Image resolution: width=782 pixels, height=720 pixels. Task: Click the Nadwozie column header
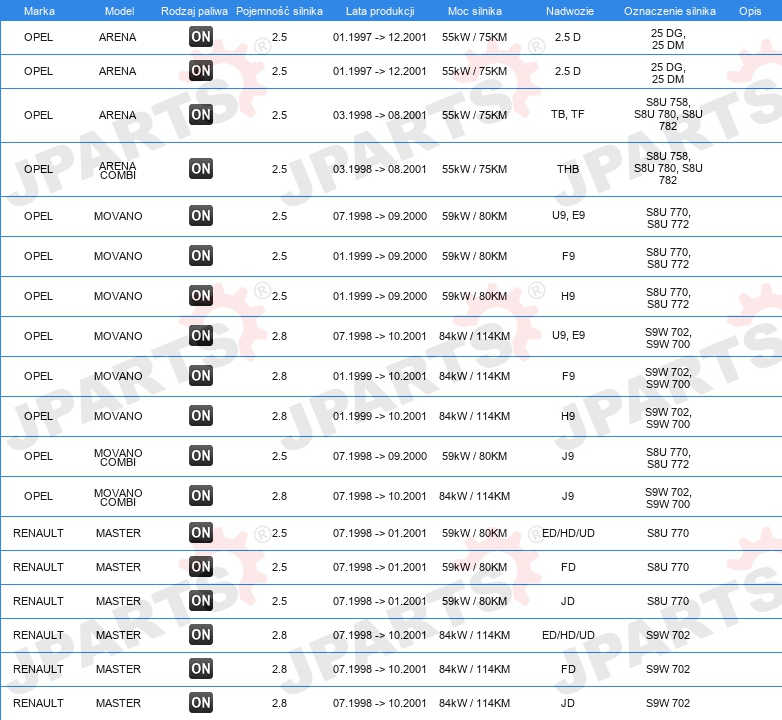[570, 11]
